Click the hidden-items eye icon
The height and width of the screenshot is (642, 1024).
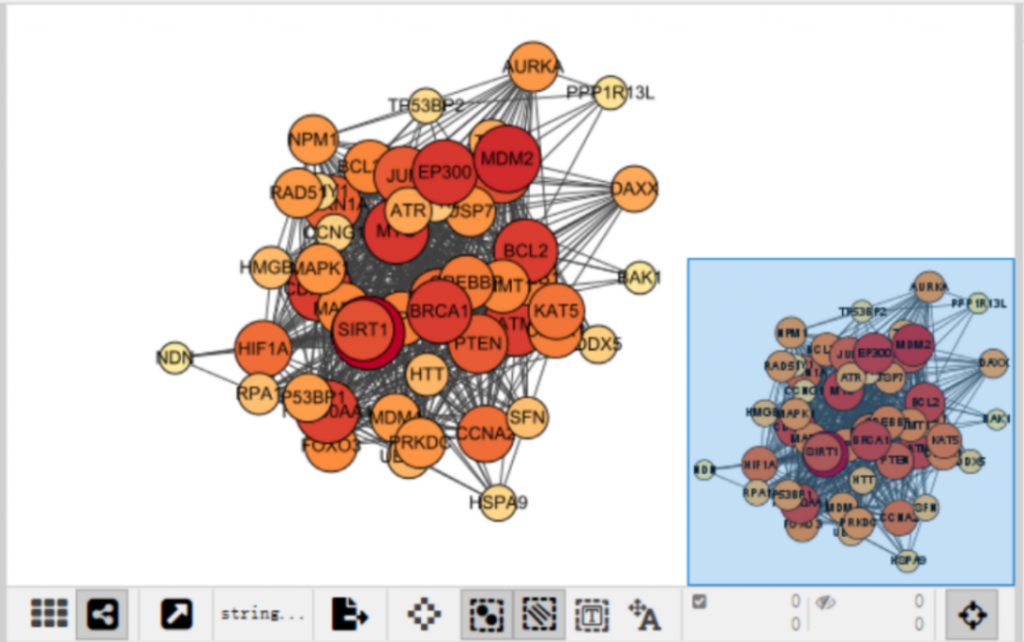825,601
